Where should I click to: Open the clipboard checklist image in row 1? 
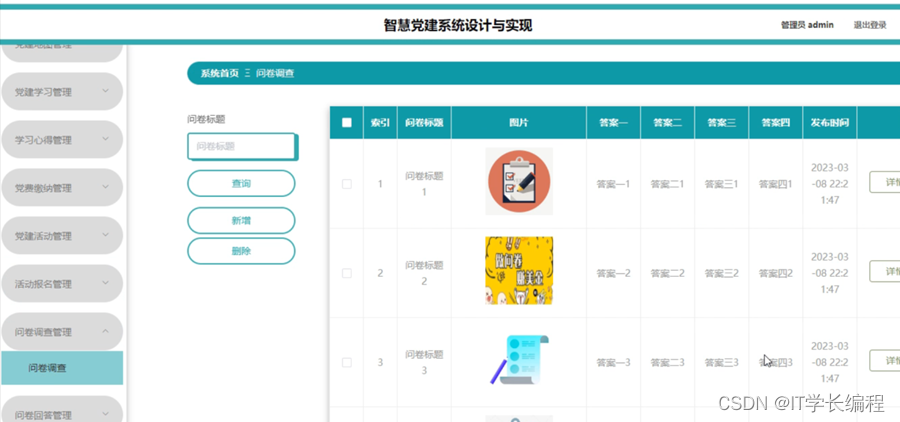[519, 181]
